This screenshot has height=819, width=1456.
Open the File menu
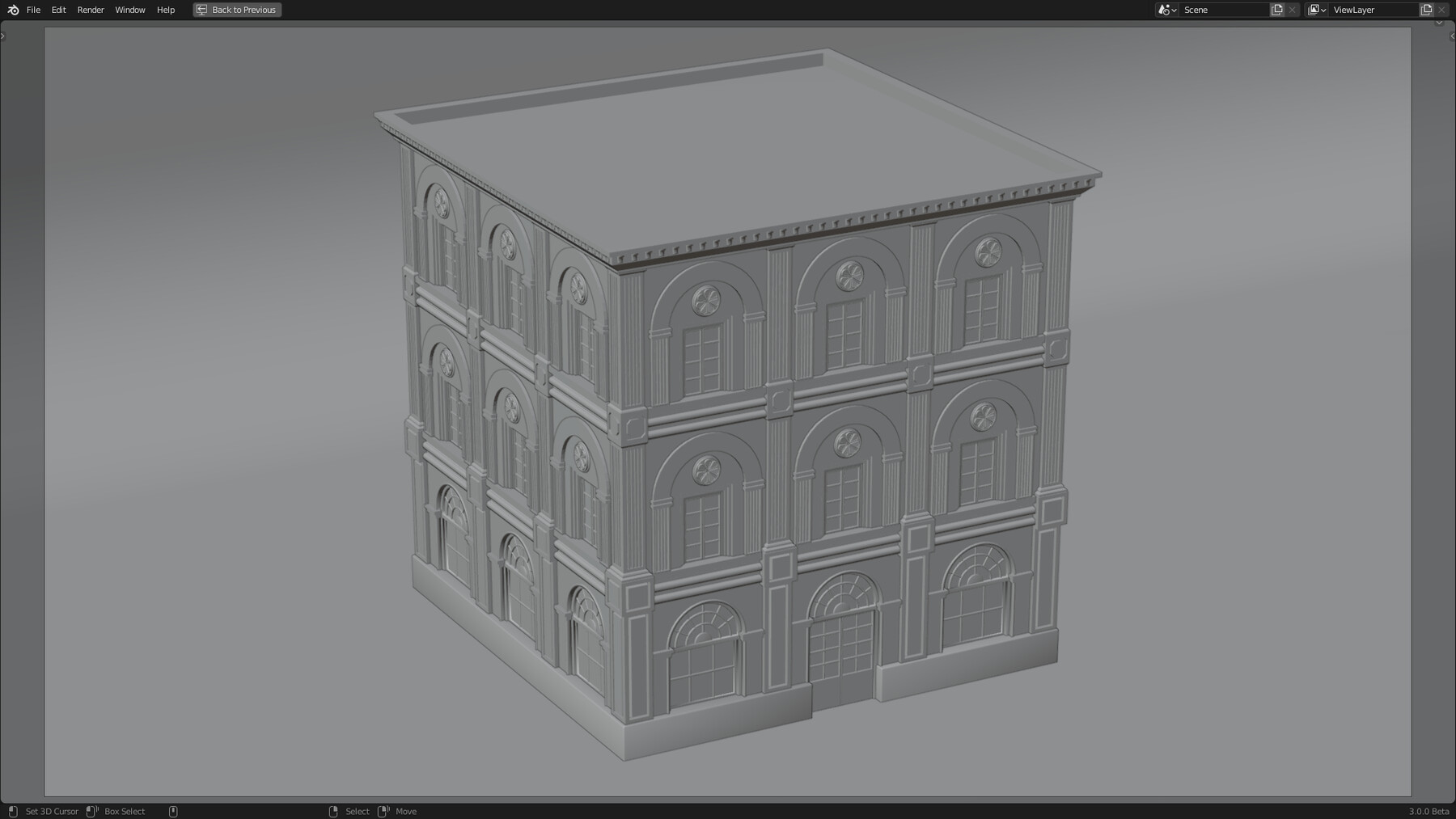click(x=33, y=10)
